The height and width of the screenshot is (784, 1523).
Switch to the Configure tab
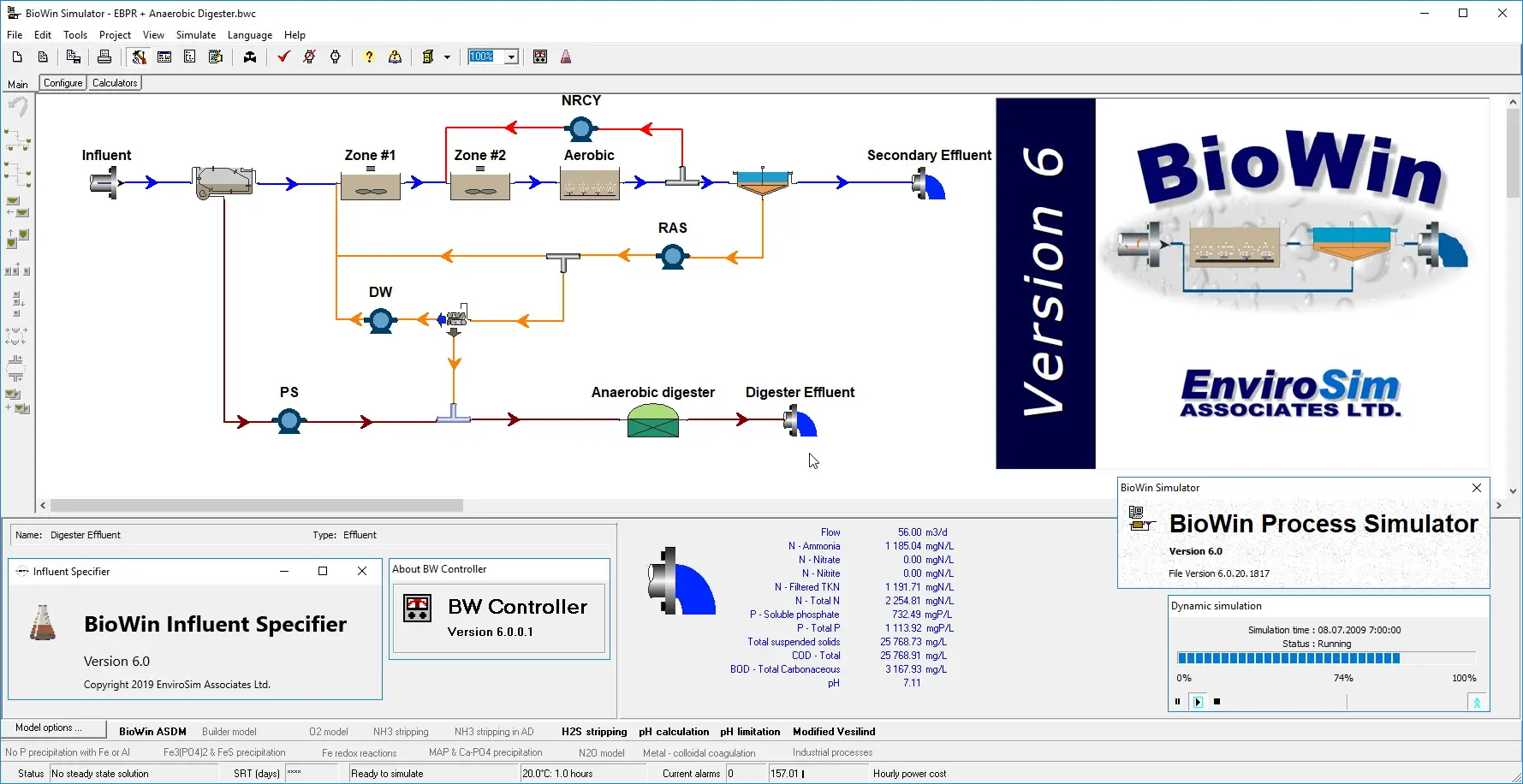click(x=63, y=83)
